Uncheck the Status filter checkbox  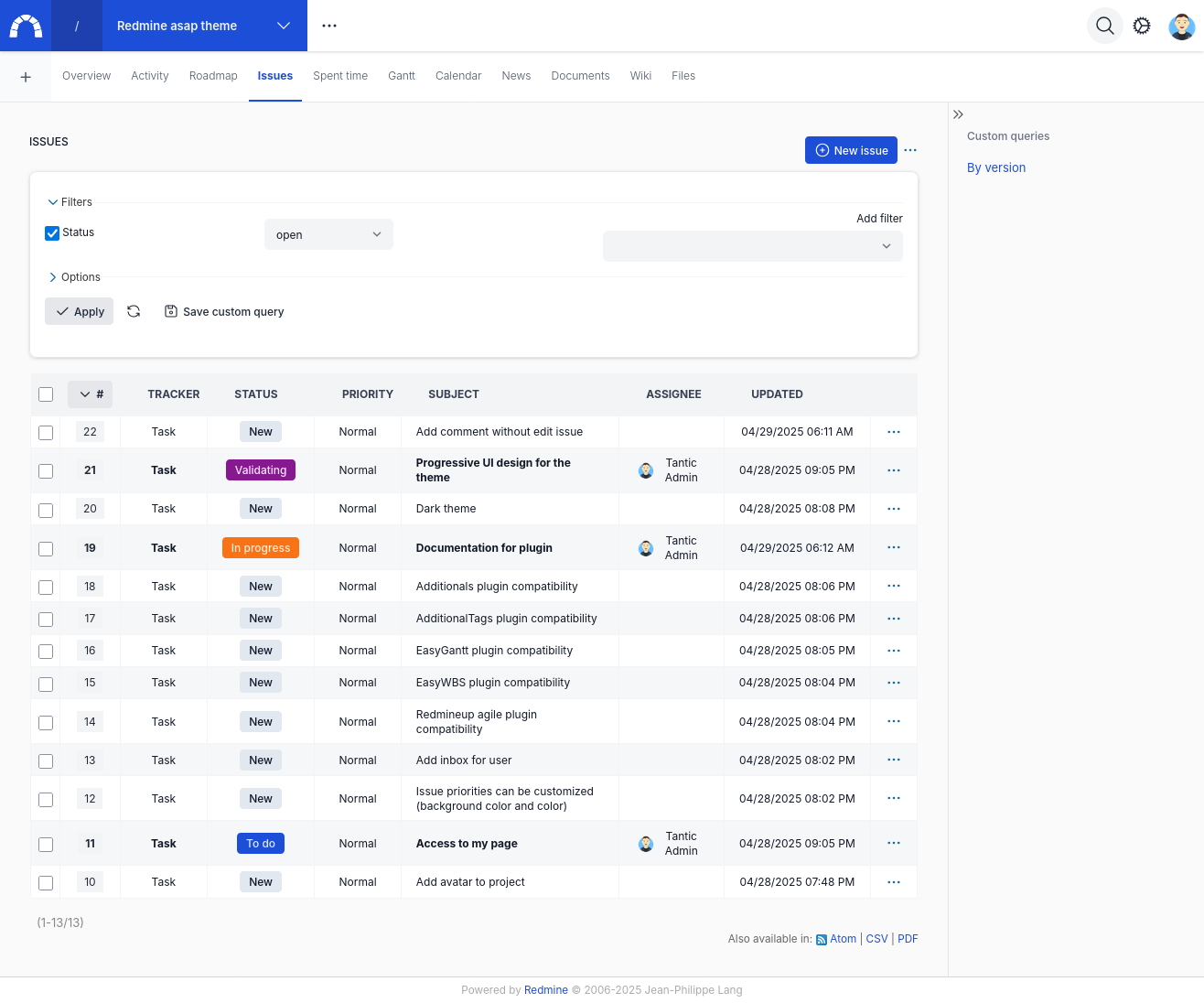pos(52,233)
